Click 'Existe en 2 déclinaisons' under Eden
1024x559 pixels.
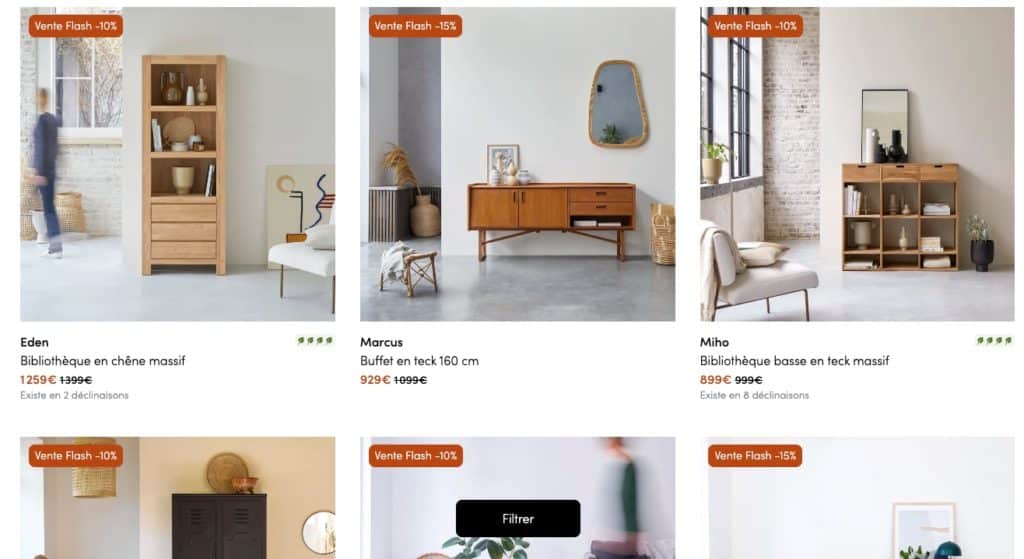click(x=74, y=395)
